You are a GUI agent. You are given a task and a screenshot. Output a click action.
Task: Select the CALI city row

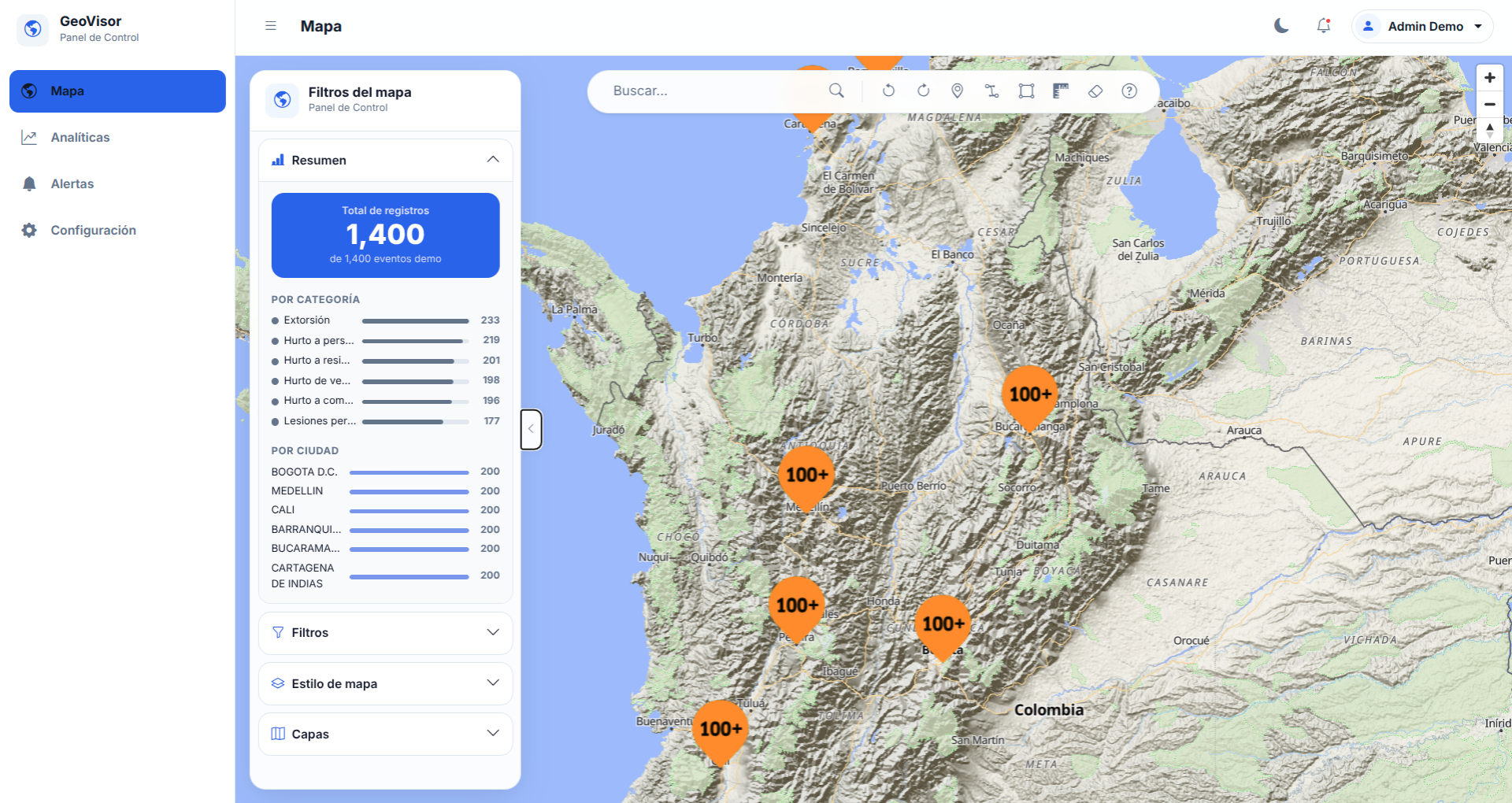[386, 510]
